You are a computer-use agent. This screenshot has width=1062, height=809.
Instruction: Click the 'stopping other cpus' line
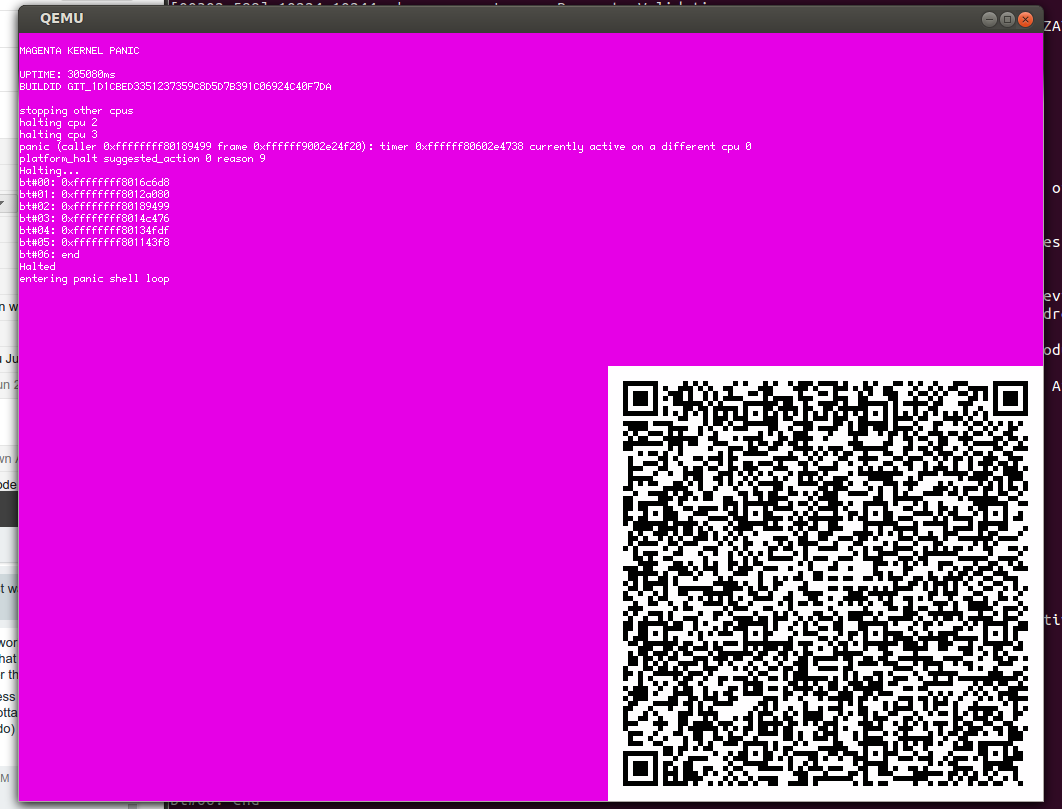tap(76, 110)
